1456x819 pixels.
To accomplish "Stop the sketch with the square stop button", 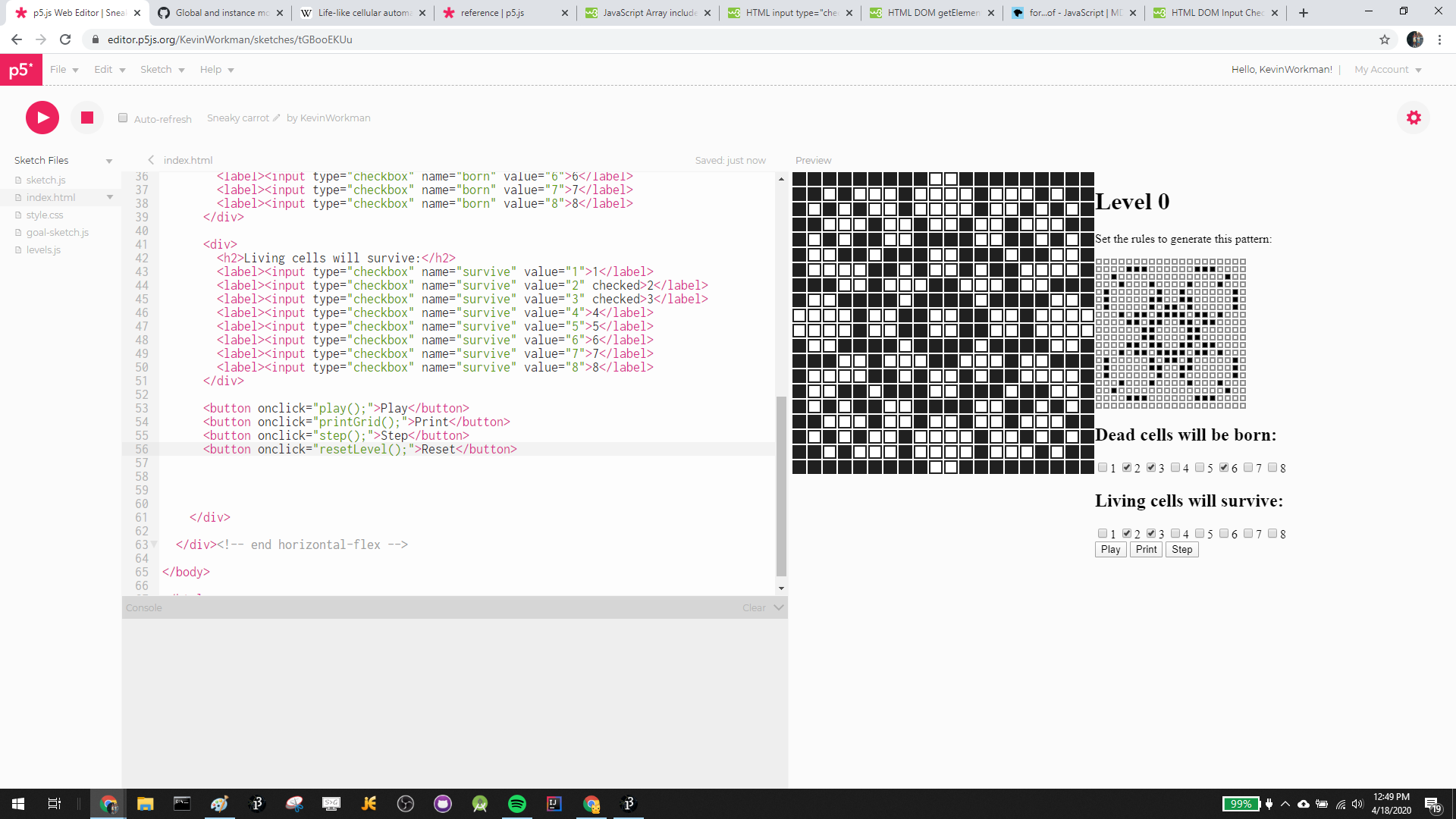I will click(x=87, y=118).
